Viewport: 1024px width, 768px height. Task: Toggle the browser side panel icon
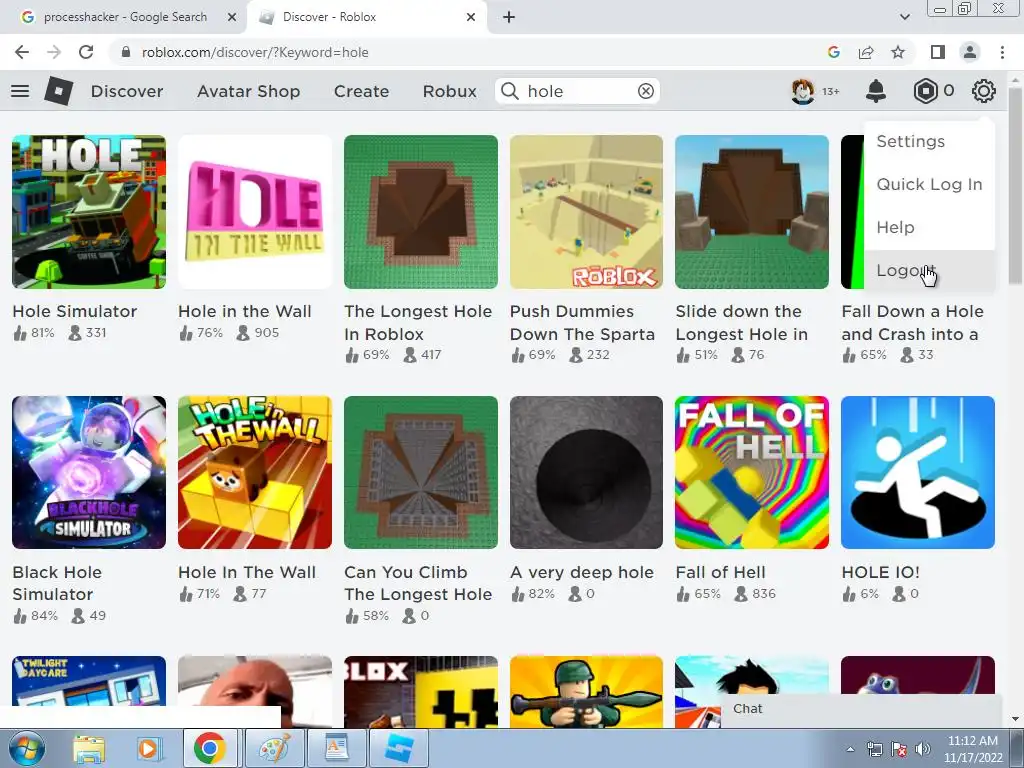(x=937, y=52)
